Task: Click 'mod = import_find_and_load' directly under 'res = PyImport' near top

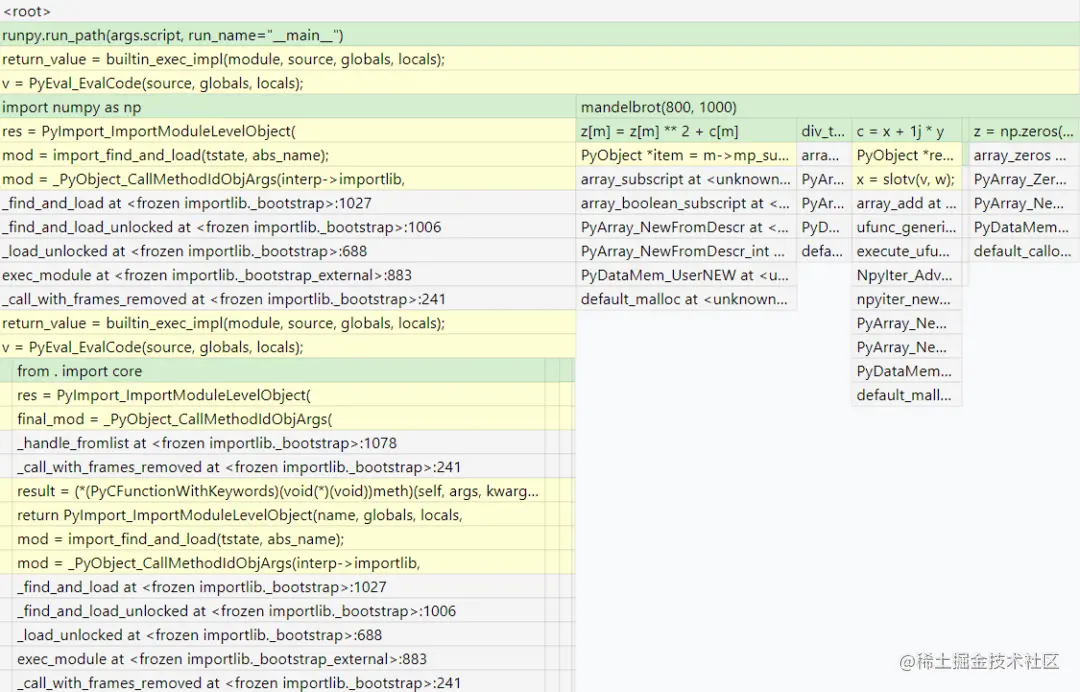Action: point(287,155)
